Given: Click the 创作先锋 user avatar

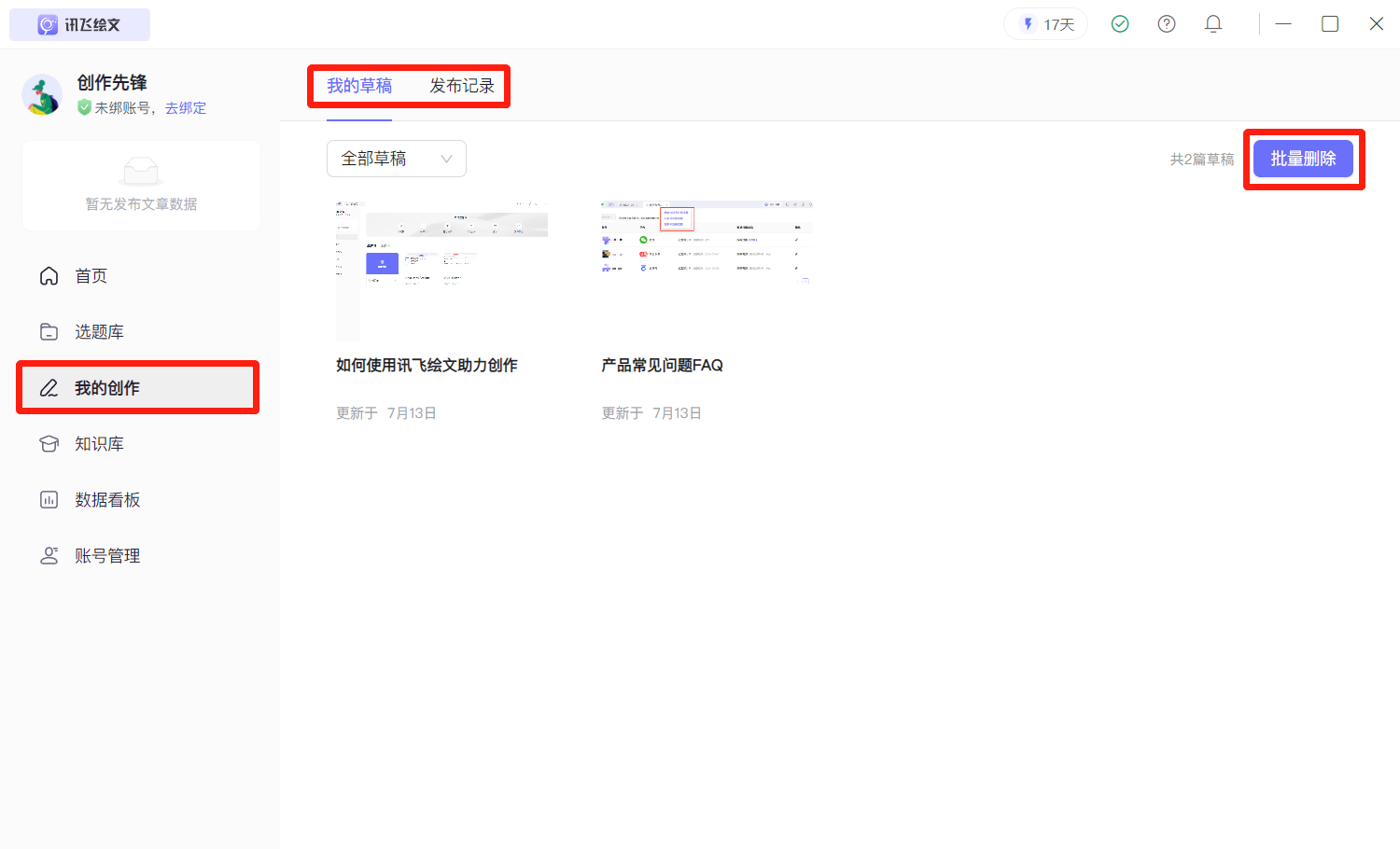Looking at the screenshot, I should (42, 95).
